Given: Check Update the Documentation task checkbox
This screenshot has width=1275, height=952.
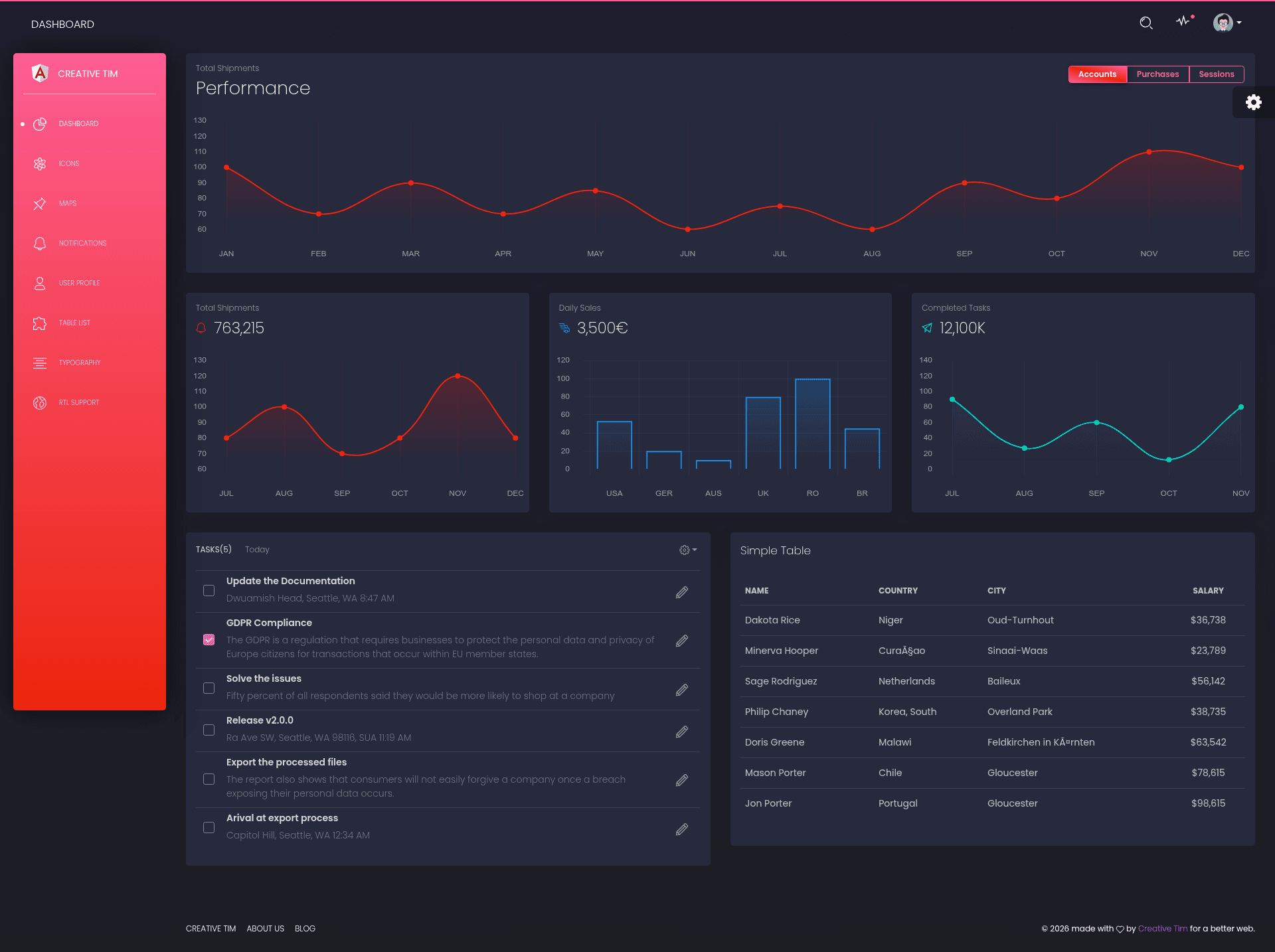Looking at the screenshot, I should (209, 590).
